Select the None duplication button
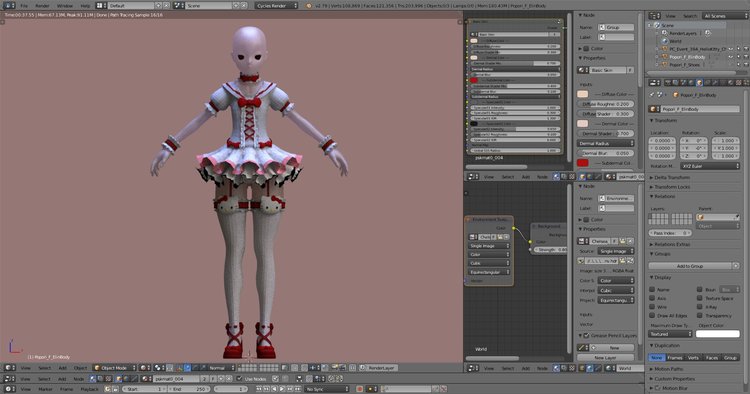Image resolution: width=750 pixels, height=394 pixels. [656, 358]
